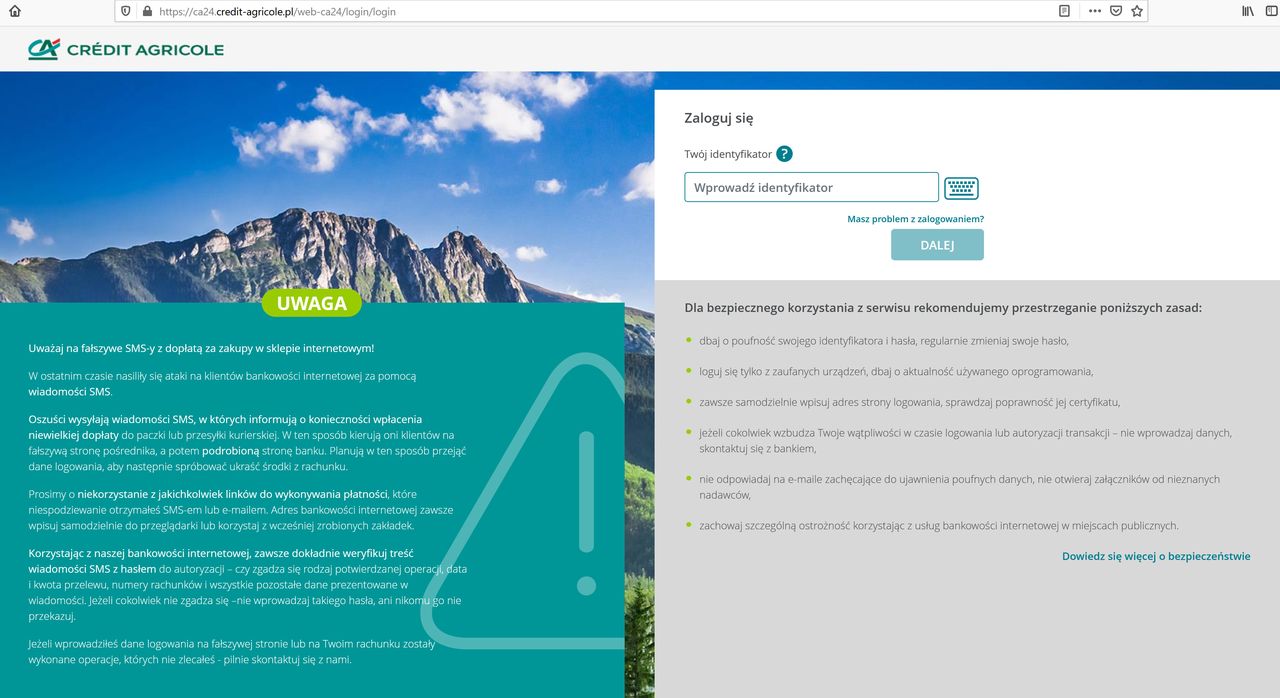1280x698 pixels.
Task: Click warning headline about fałszywe SMS-y
Action: [x=201, y=348]
